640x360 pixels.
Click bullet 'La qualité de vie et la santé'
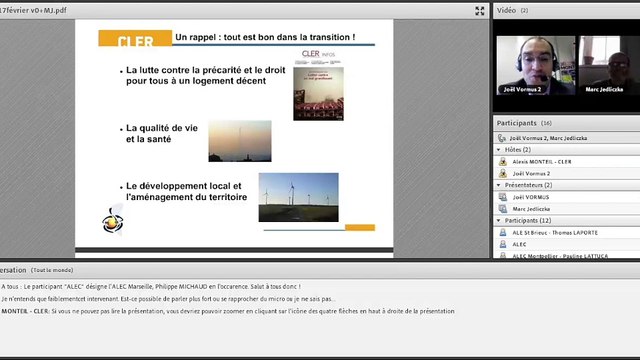click(x=162, y=133)
